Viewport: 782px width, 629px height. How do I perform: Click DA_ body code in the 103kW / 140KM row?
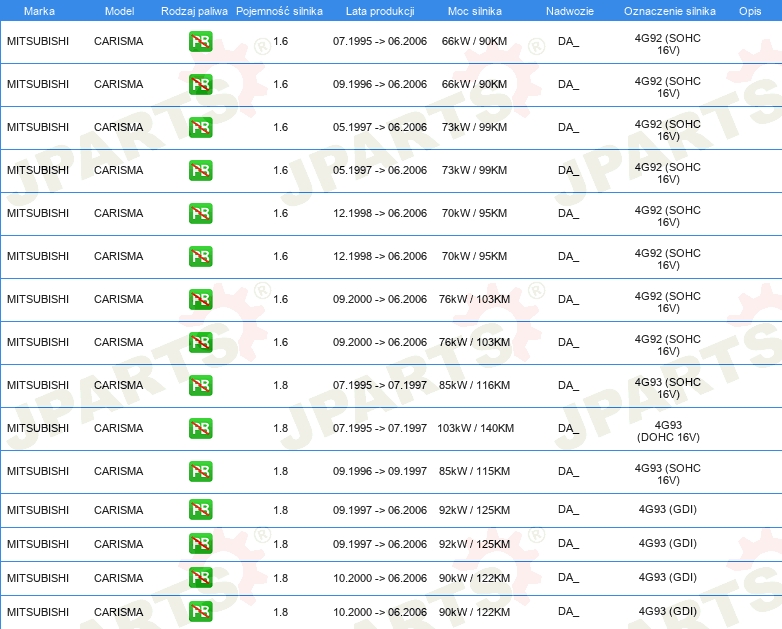pyautogui.click(x=569, y=428)
